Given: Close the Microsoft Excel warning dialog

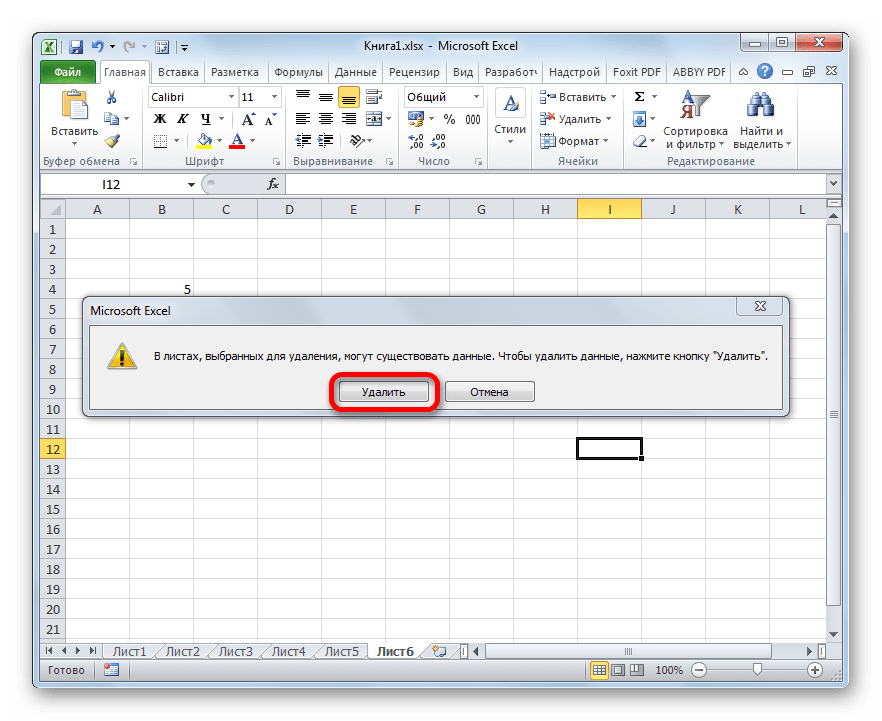Looking at the screenshot, I should (760, 306).
